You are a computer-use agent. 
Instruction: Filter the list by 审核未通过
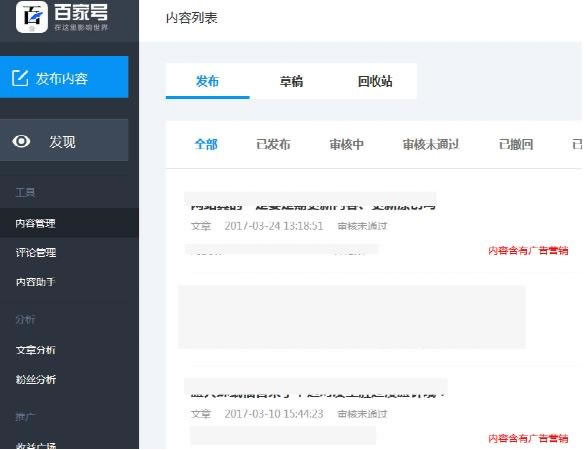click(431, 144)
